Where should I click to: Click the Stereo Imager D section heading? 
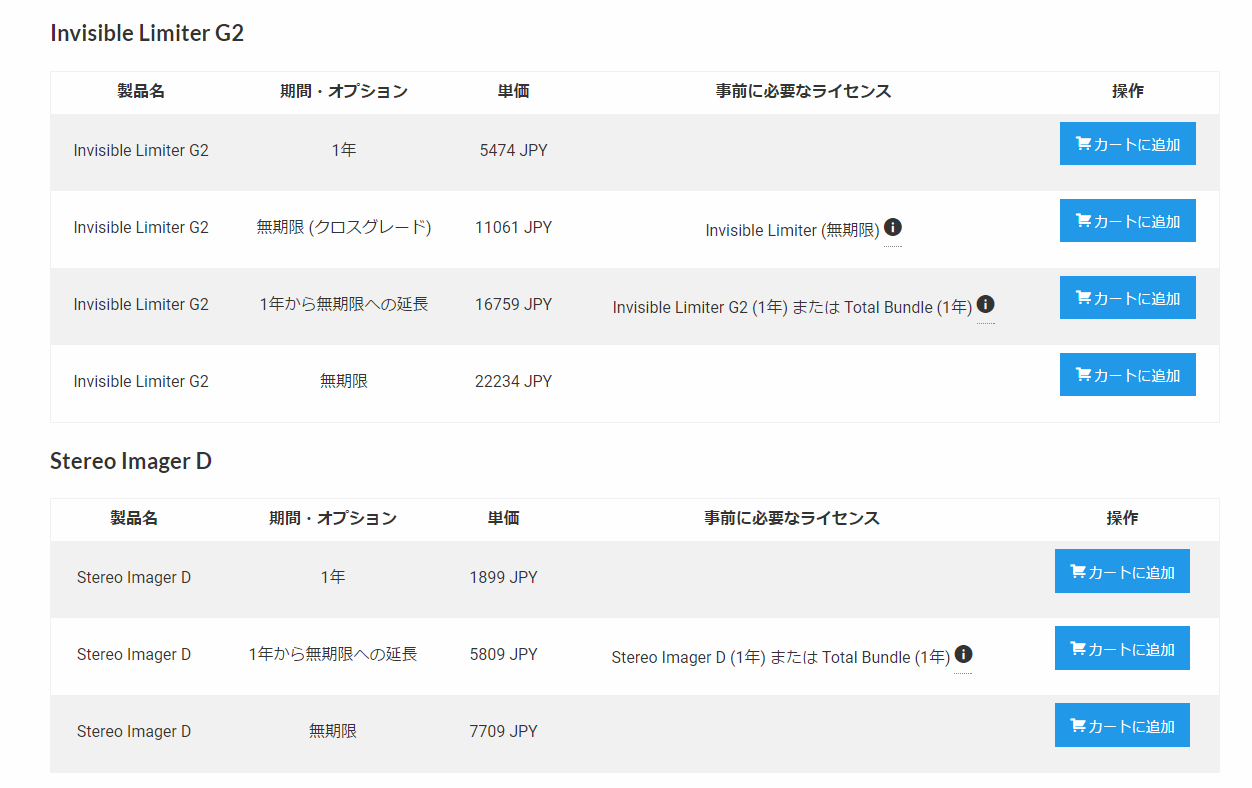pyautogui.click(x=131, y=461)
